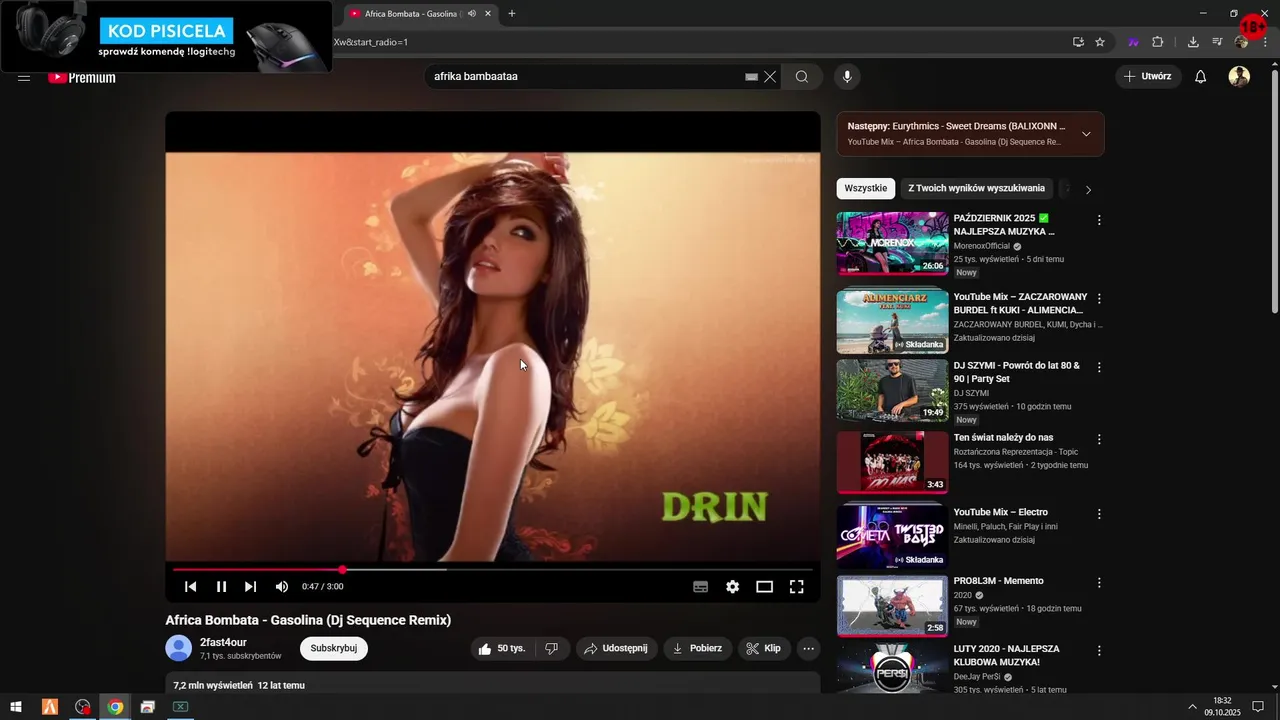The height and width of the screenshot is (720, 1280).
Task: Open Chrome downloads icon
Action: [x=1193, y=42]
